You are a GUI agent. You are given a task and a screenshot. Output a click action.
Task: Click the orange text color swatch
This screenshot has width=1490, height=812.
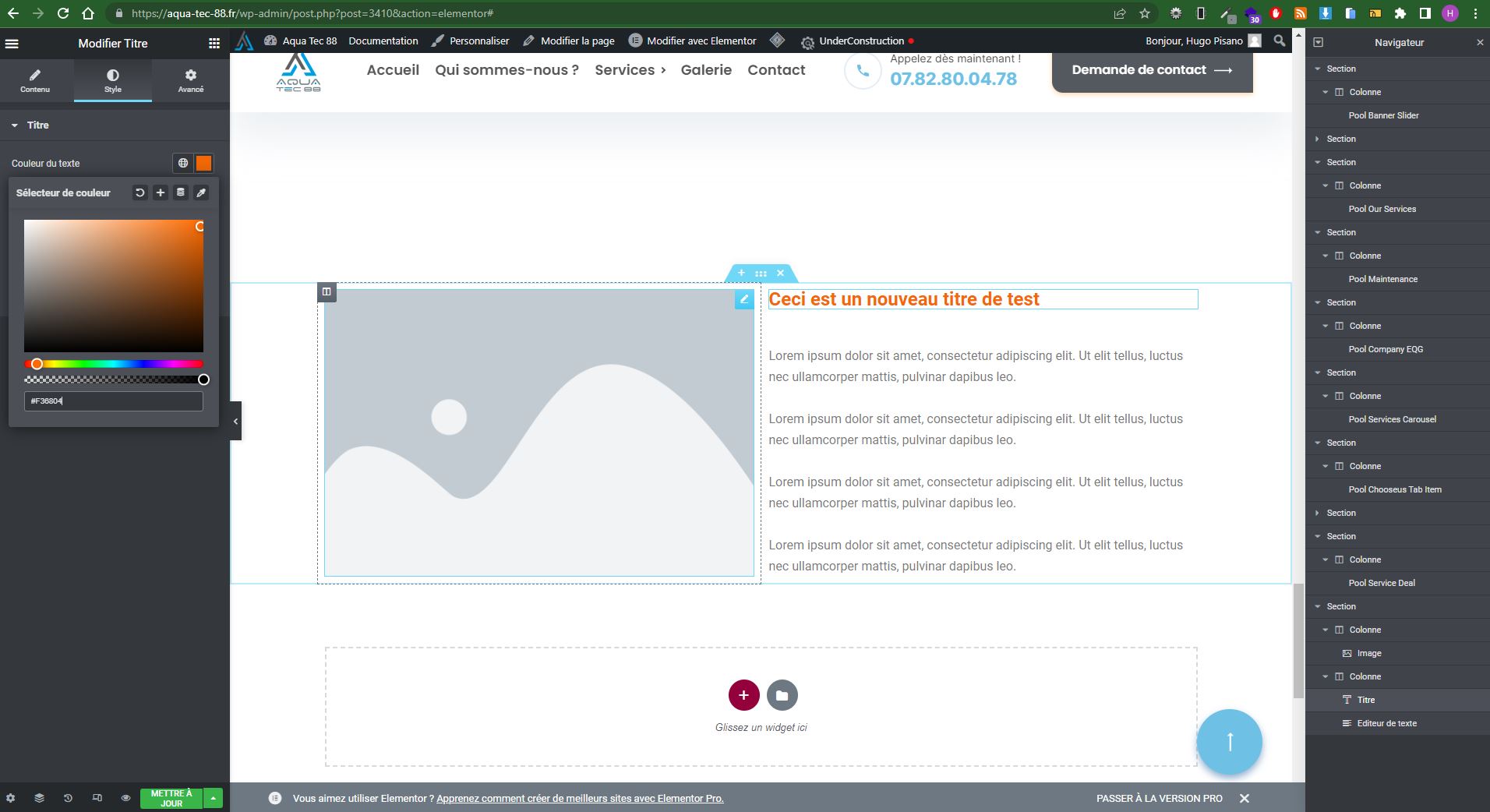pos(203,163)
